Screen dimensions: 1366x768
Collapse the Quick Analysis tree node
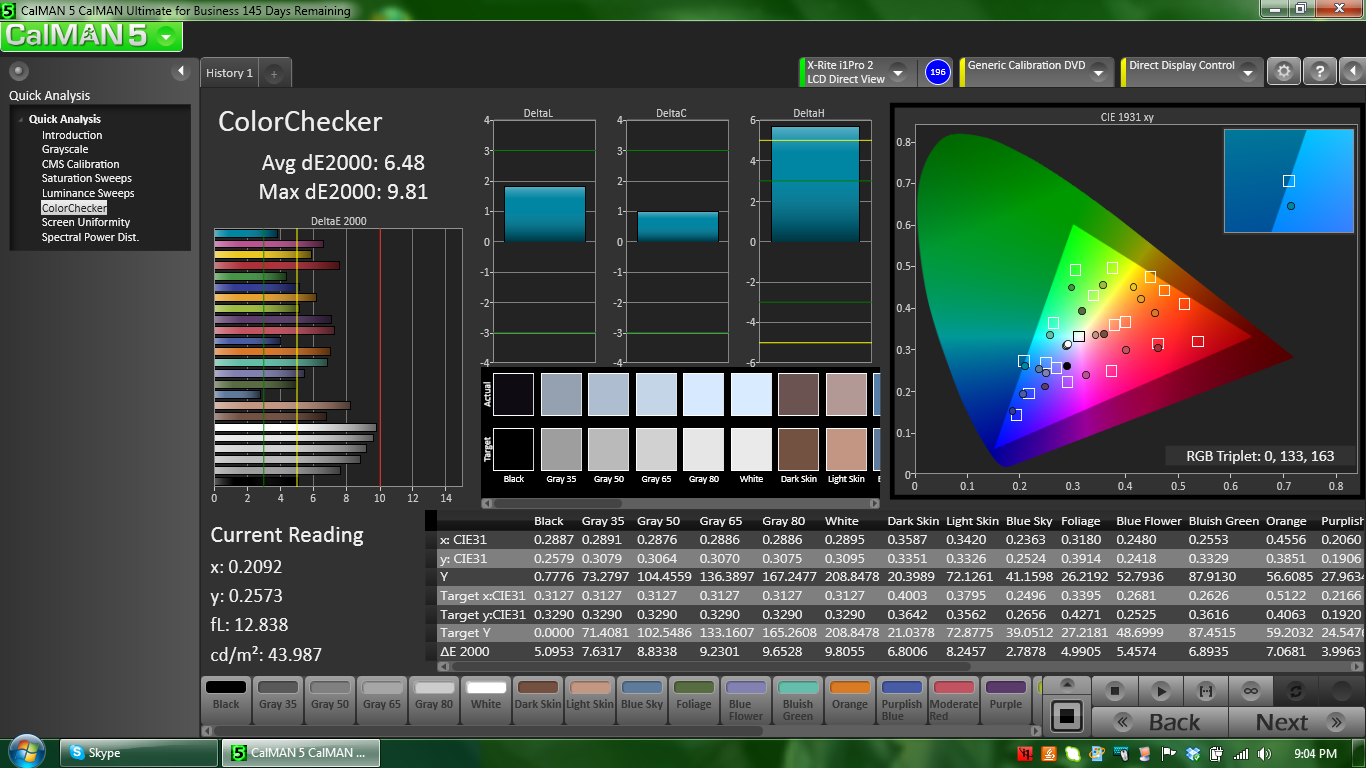(x=20, y=119)
